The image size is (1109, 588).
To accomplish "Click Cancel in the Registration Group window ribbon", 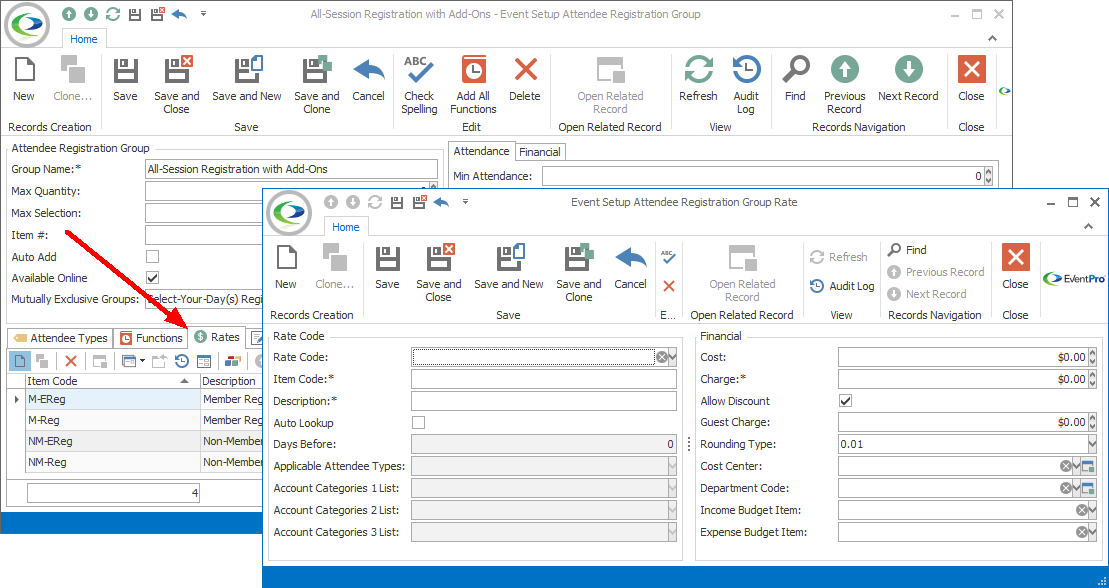I will coord(368,80).
